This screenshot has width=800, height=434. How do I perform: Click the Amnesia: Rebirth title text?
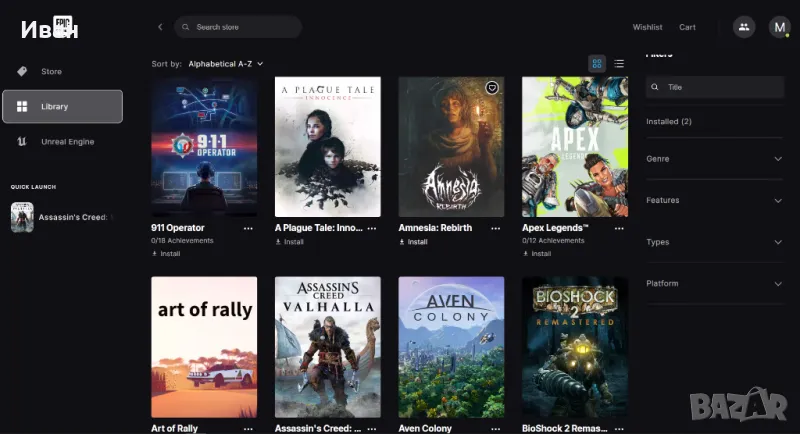pos(435,228)
